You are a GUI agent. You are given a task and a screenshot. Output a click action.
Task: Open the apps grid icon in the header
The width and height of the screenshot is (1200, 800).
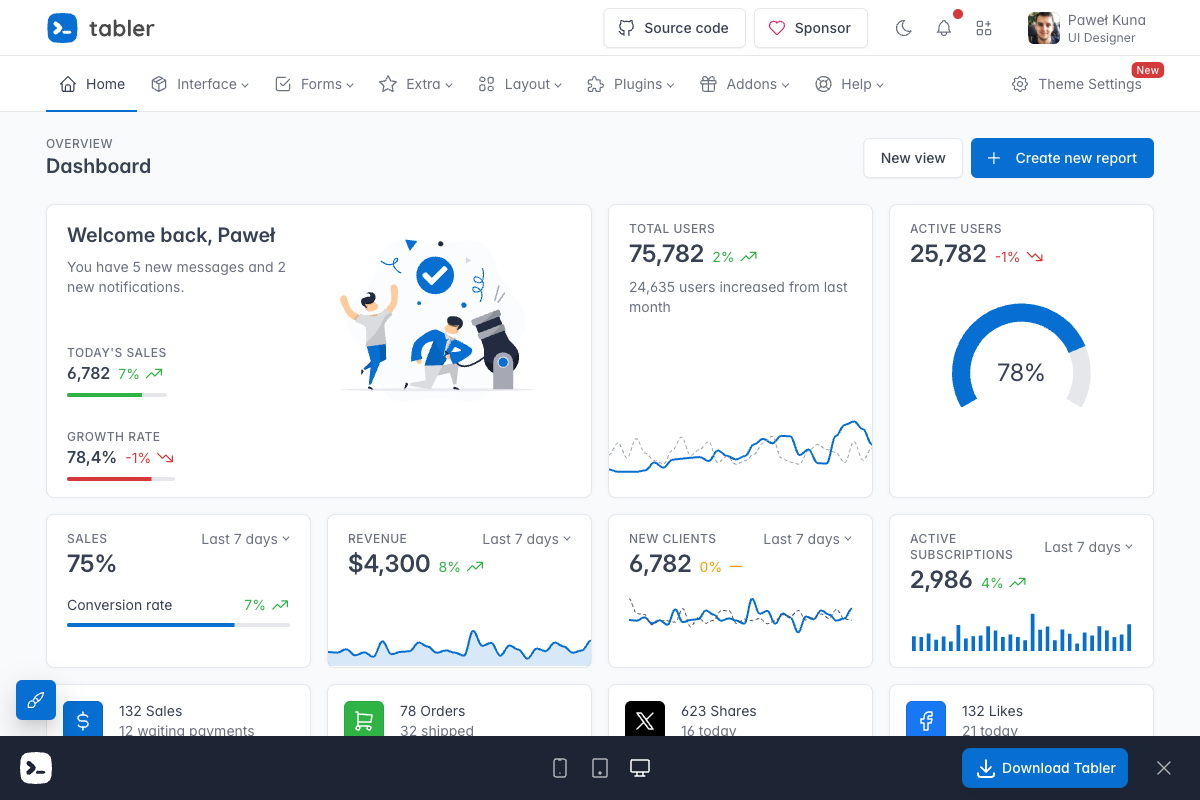tap(983, 28)
